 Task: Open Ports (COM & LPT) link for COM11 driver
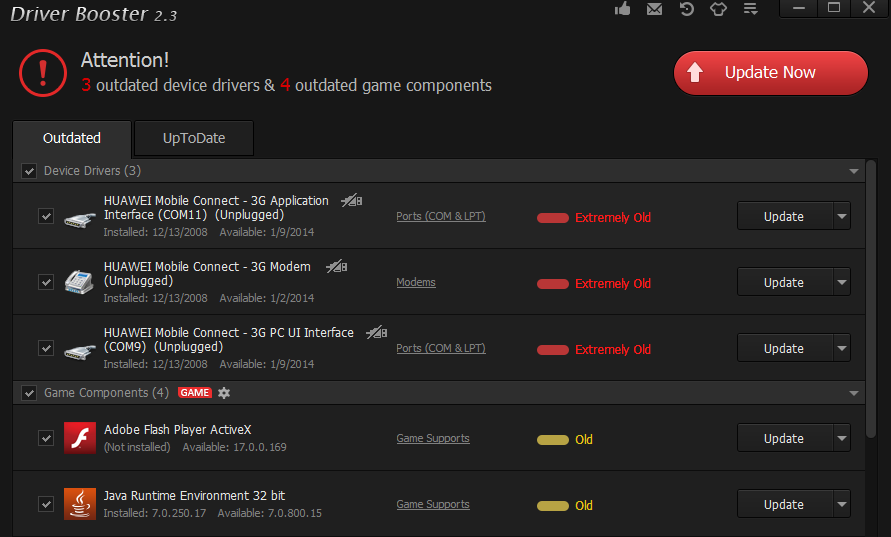coord(441,216)
